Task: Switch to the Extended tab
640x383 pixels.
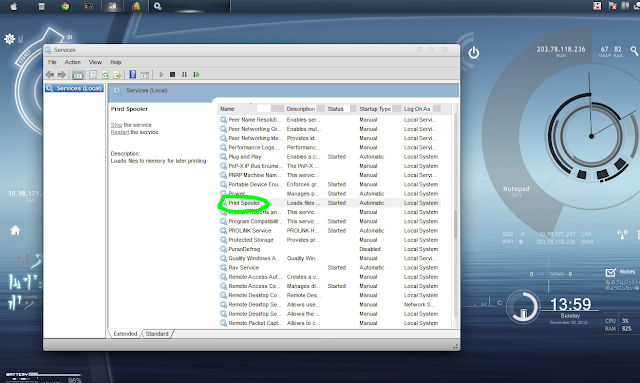Action: coord(125,334)
